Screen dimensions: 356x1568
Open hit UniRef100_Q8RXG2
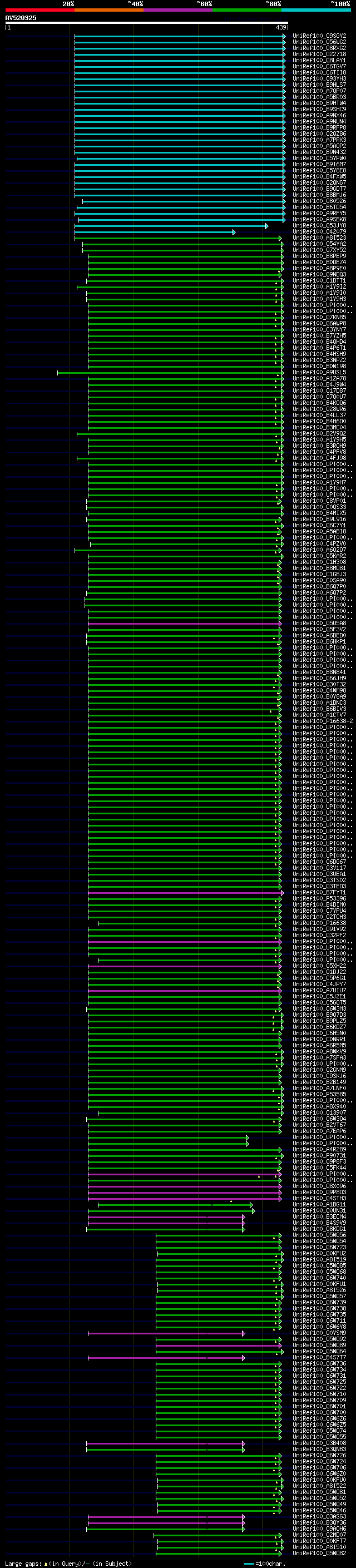pos(319,48)
